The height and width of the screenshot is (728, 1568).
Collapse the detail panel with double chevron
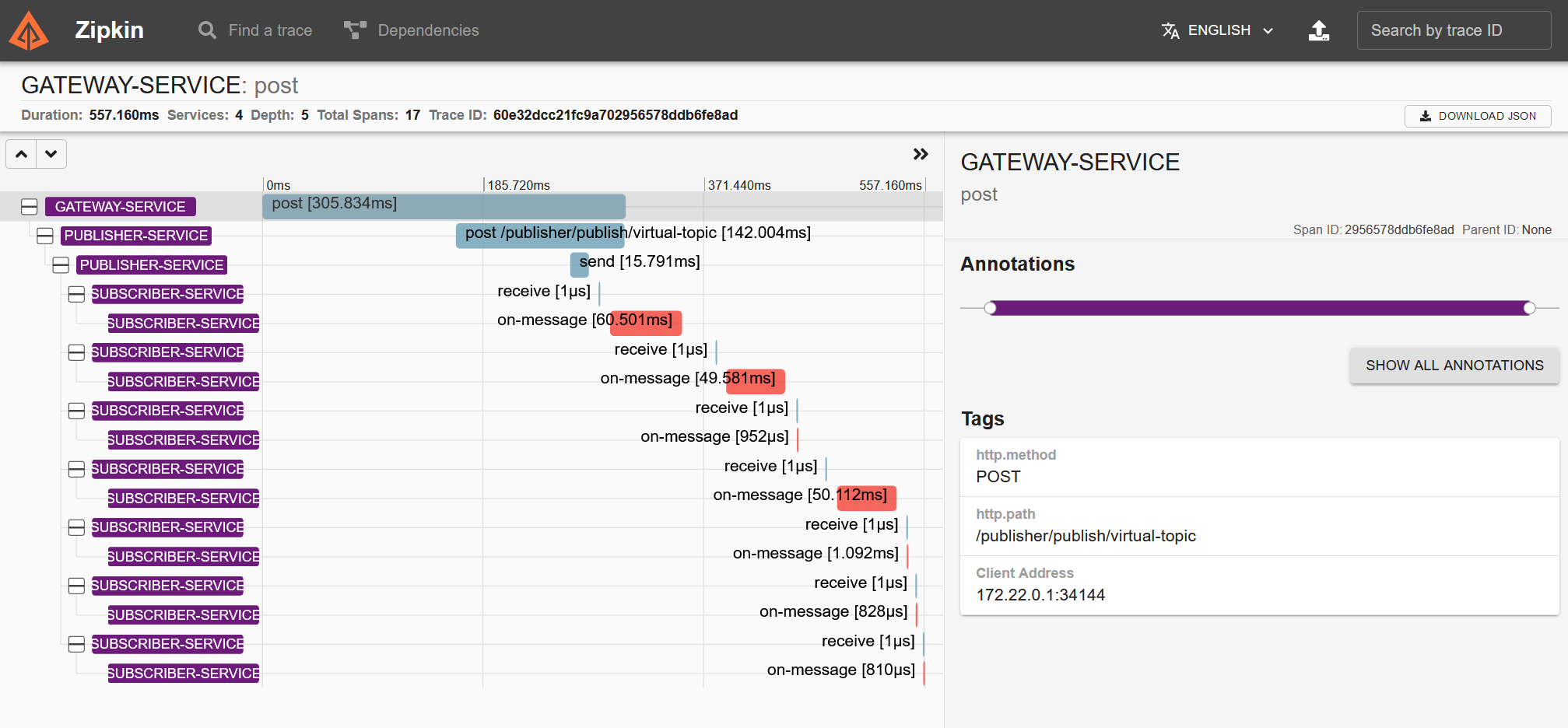[921, 154]
